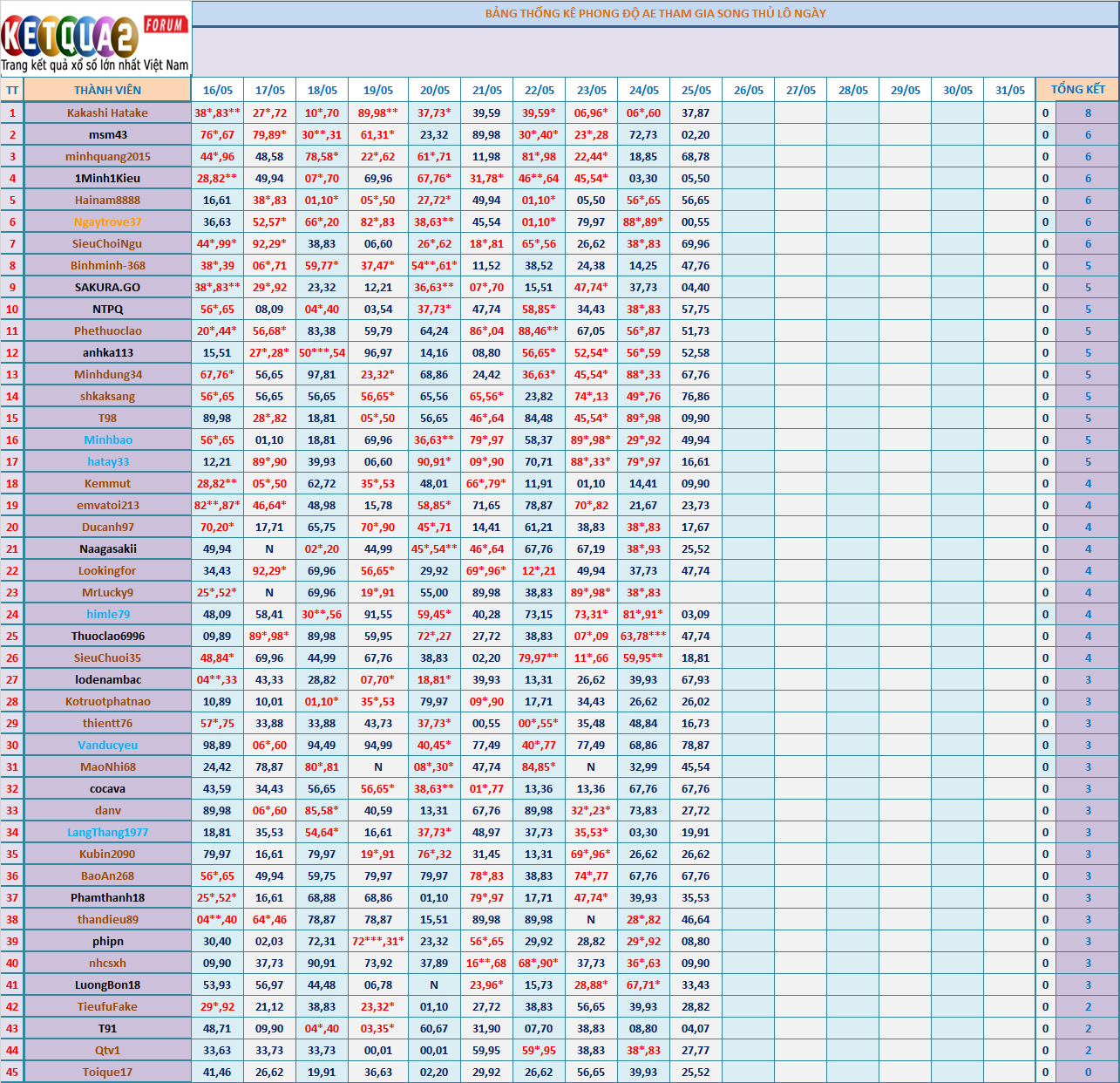Select the 25/05 date column header

pos(696,90)
